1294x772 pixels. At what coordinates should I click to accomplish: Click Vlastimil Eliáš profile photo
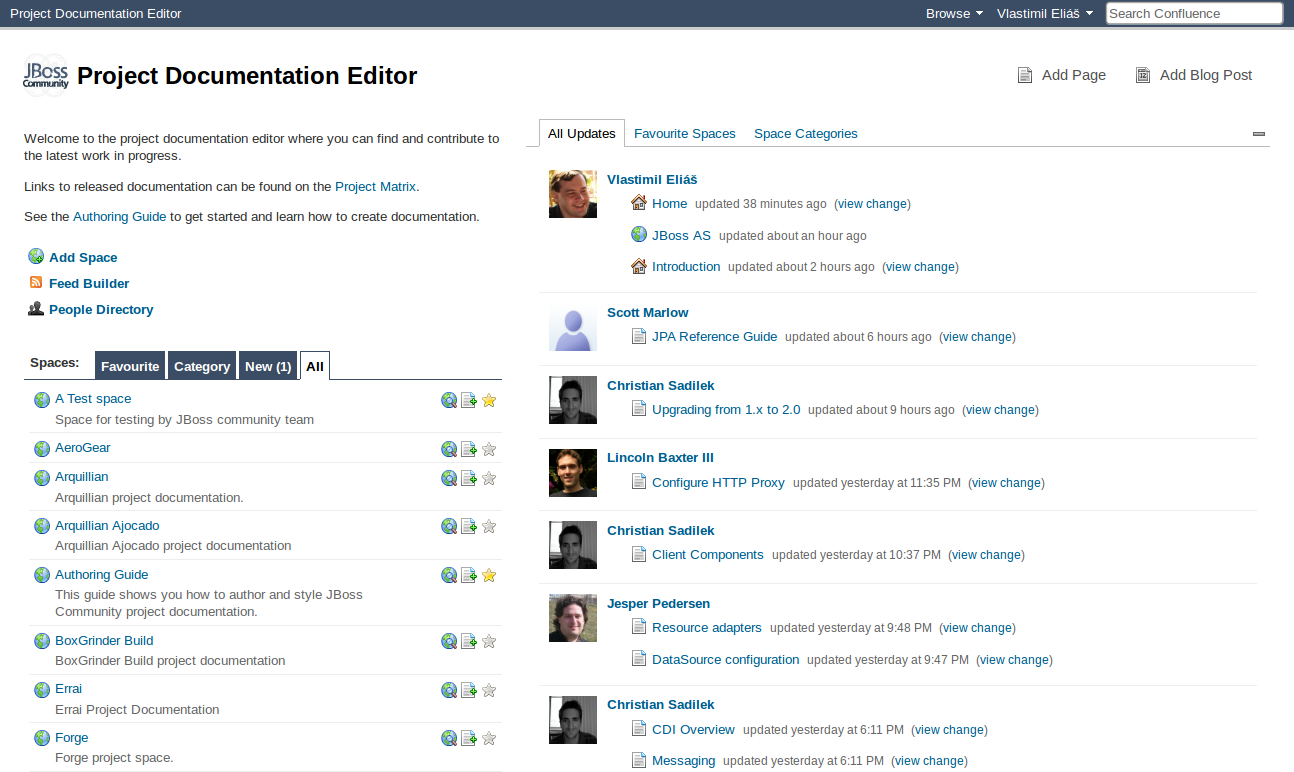(x=573, y=194)
